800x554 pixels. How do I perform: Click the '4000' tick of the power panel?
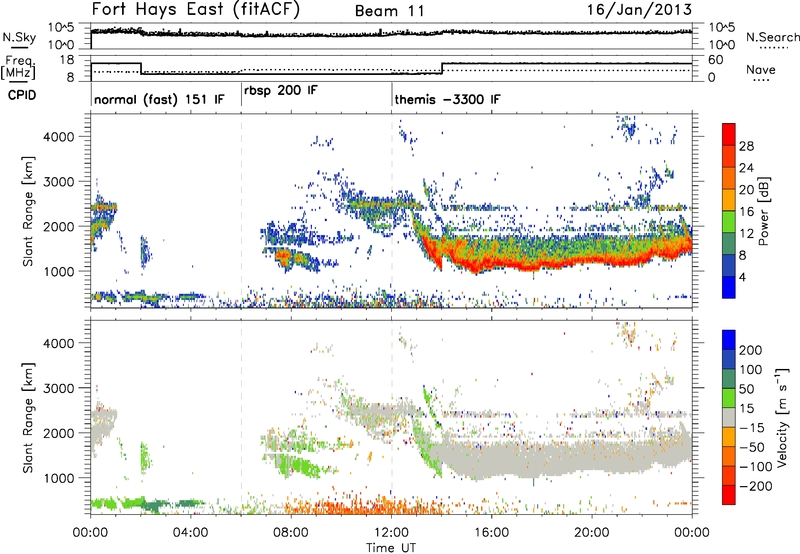point(58,137)
